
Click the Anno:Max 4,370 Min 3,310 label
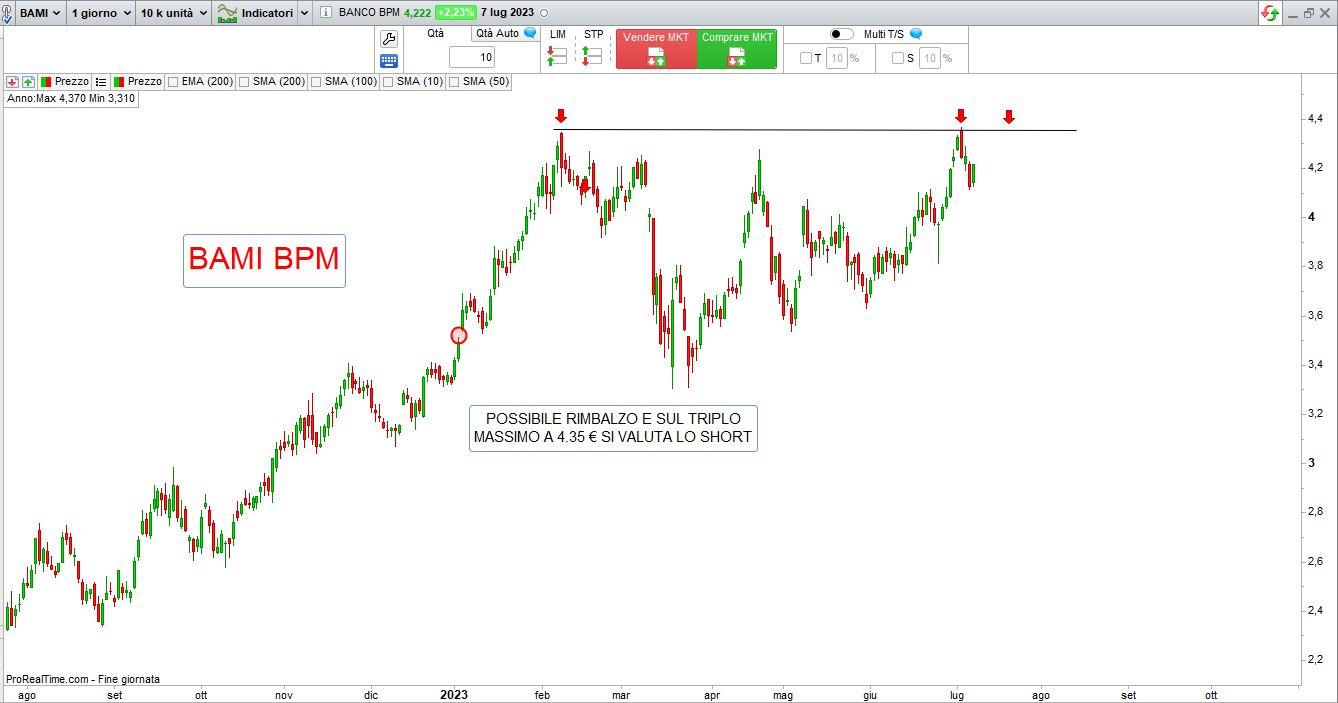[x=71, y=99]
